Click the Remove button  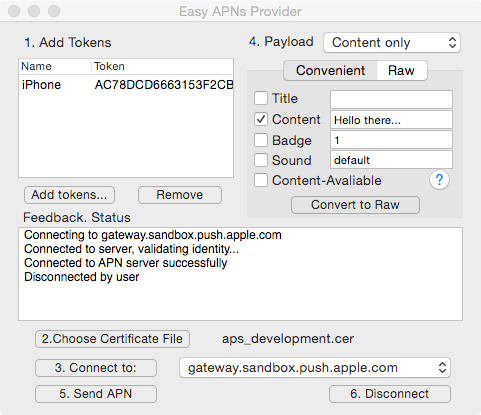coord(180,195)
